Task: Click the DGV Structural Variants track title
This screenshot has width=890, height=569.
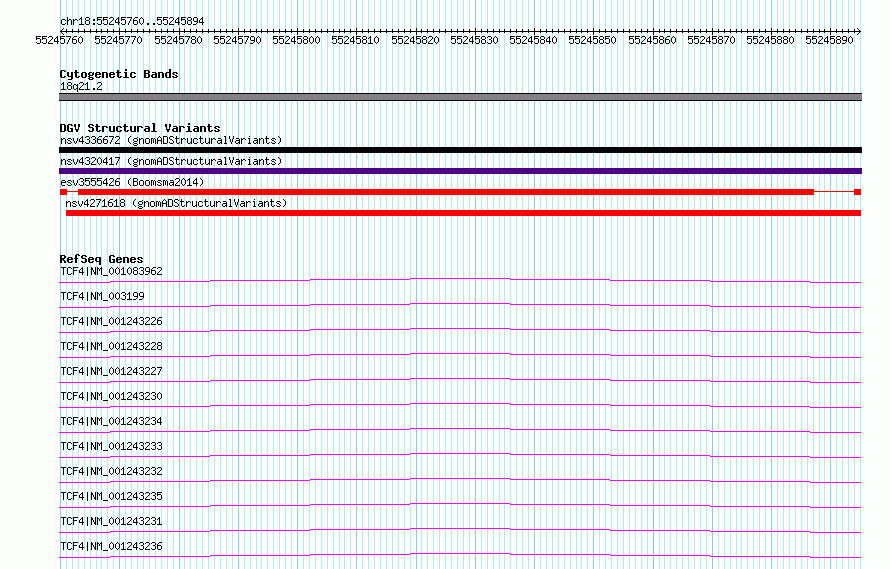Action: point(140,128)
